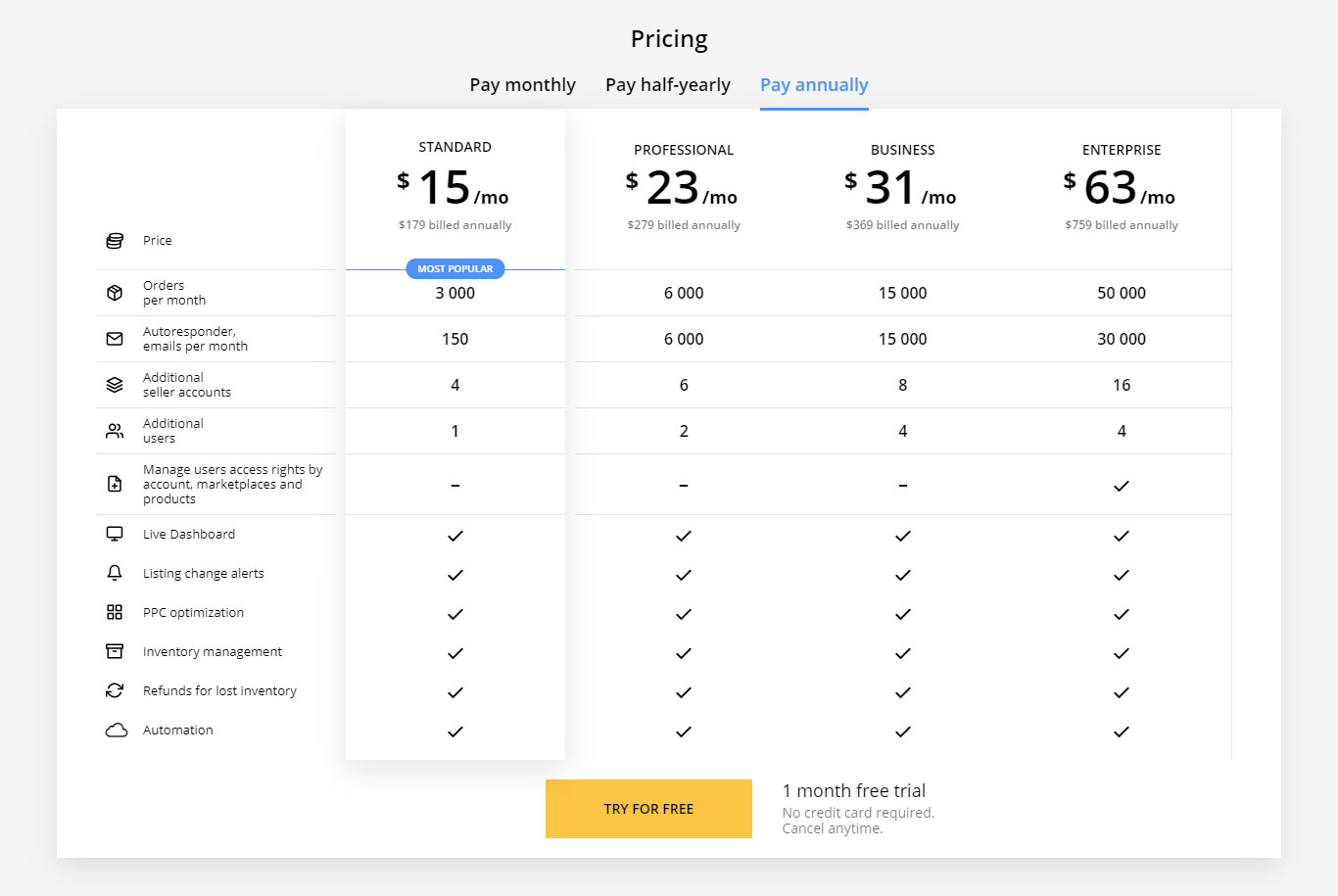The image size is (1338, 896).
Task: Click the Standard plan Refunds for lost inventory checkmark
Action: coord(455,692)
